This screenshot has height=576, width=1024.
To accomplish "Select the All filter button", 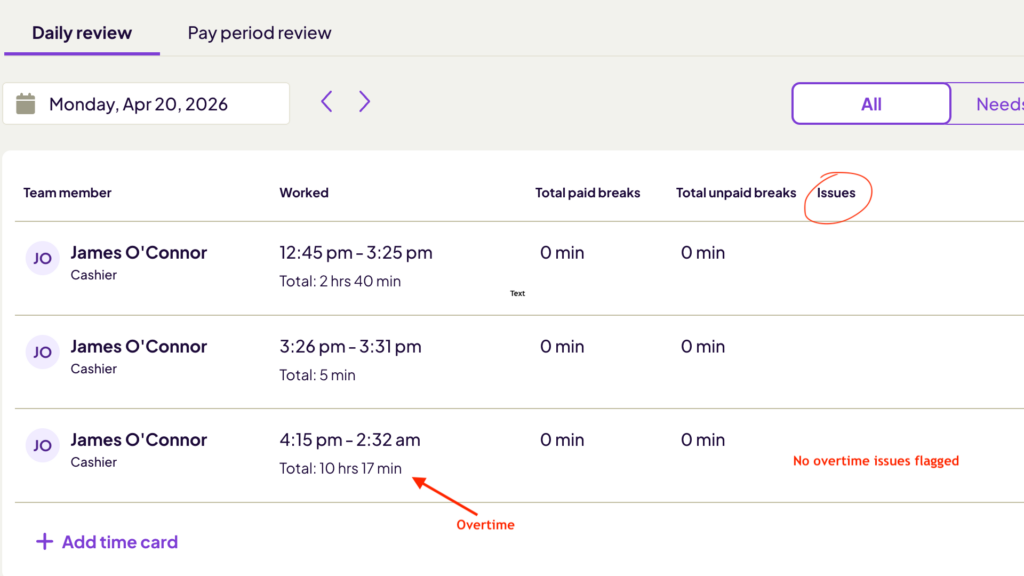I will [871, 103].
